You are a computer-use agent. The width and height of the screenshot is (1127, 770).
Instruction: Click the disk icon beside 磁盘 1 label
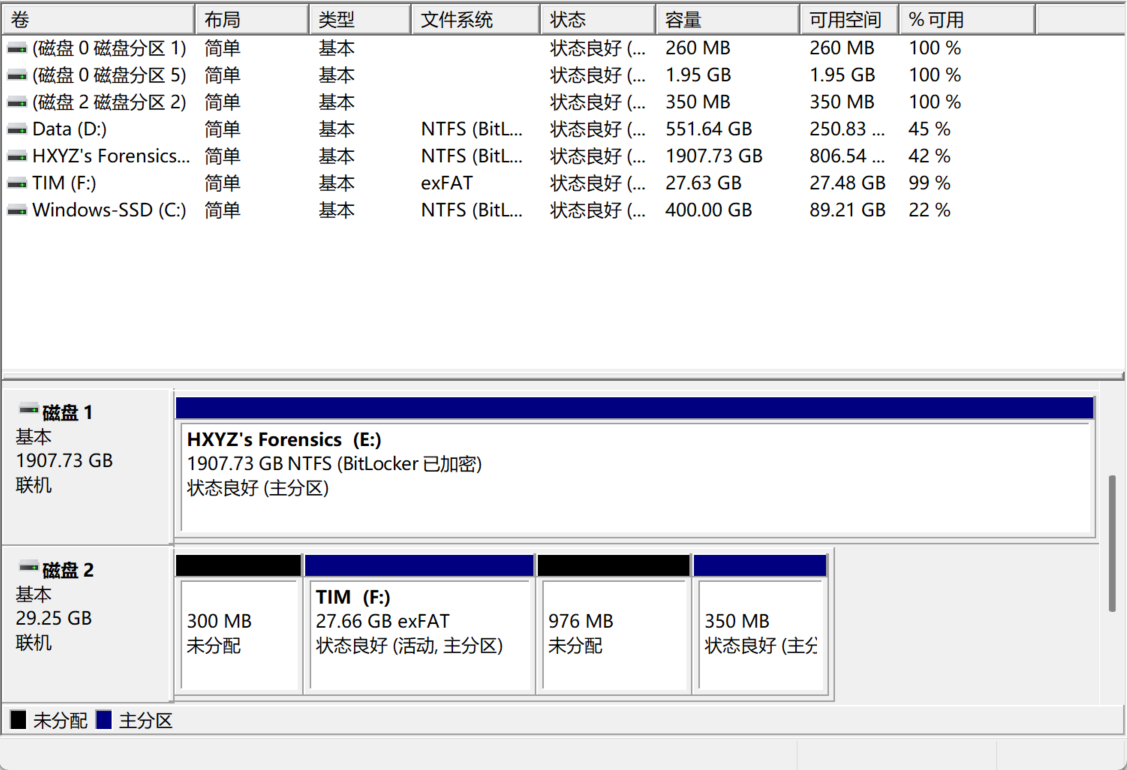tap(29, 410)
